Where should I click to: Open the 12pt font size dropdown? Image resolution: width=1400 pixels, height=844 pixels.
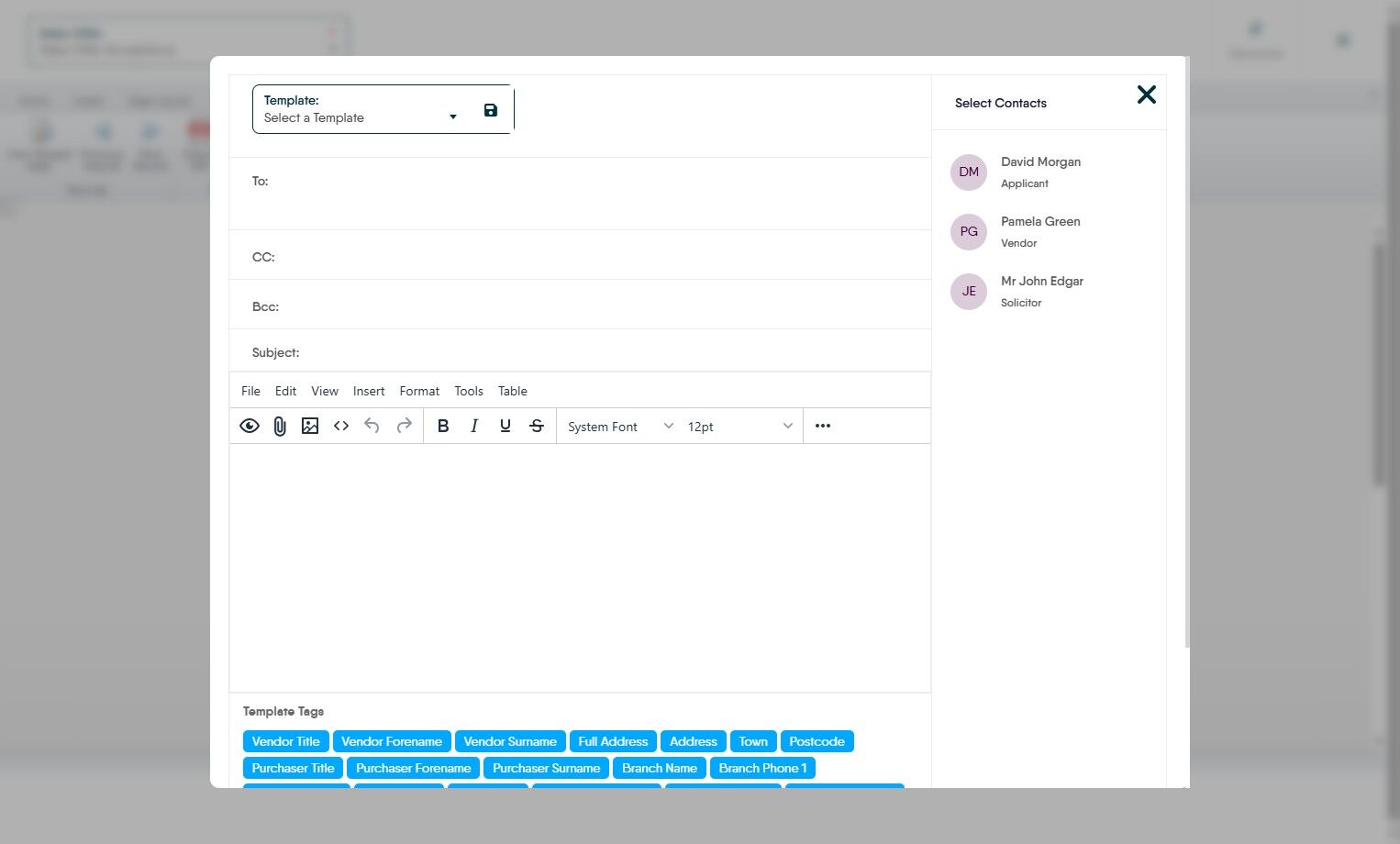739,427
